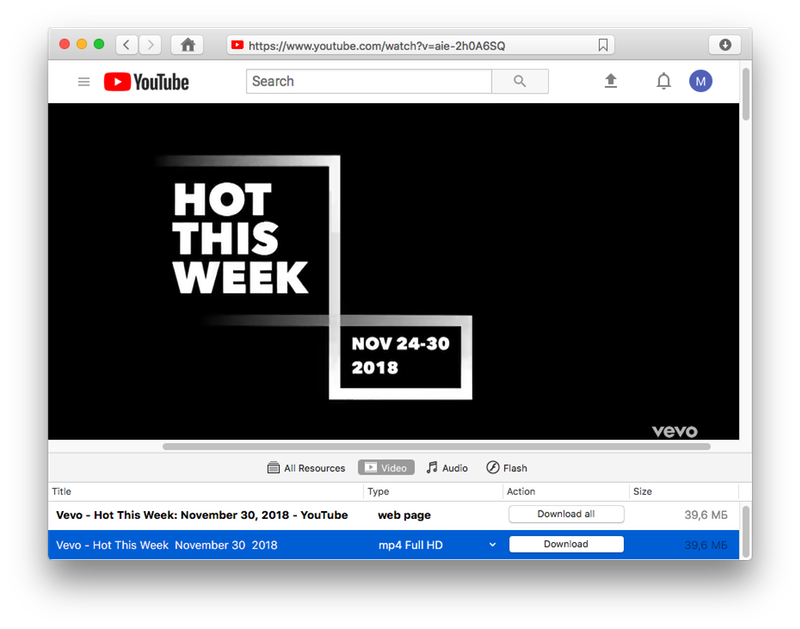
Task: Switch to the Audio tab
Action: 447,468
